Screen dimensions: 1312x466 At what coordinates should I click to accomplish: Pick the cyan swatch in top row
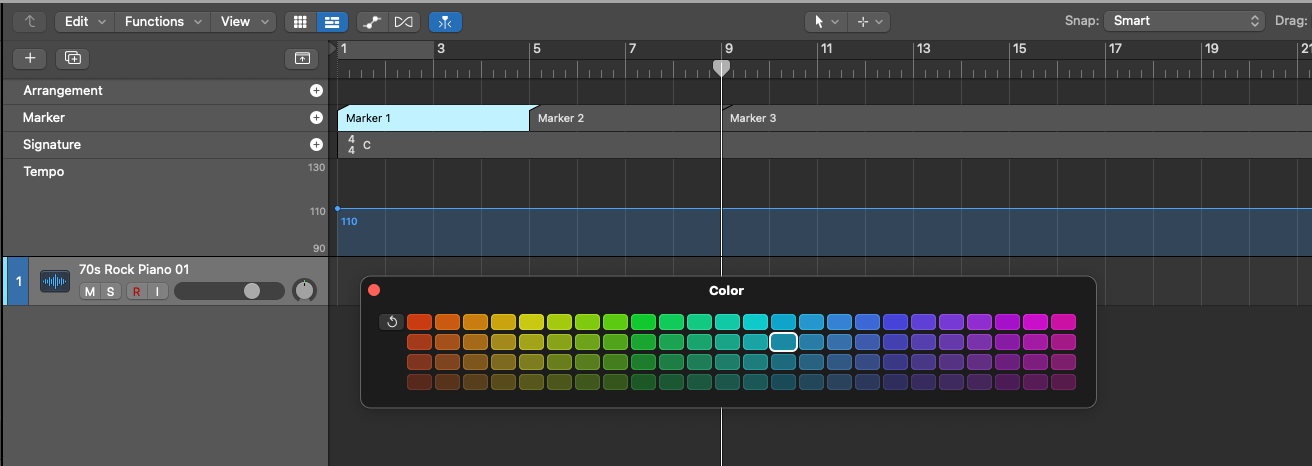coord(755,322)
